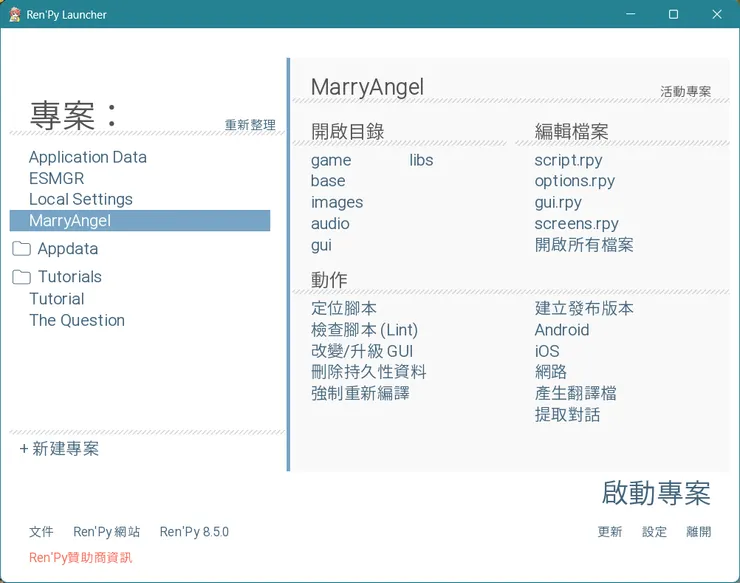Screen dimensions: 740x583
Task: Click 更新 to update Ren'Py
Action: 610,532
